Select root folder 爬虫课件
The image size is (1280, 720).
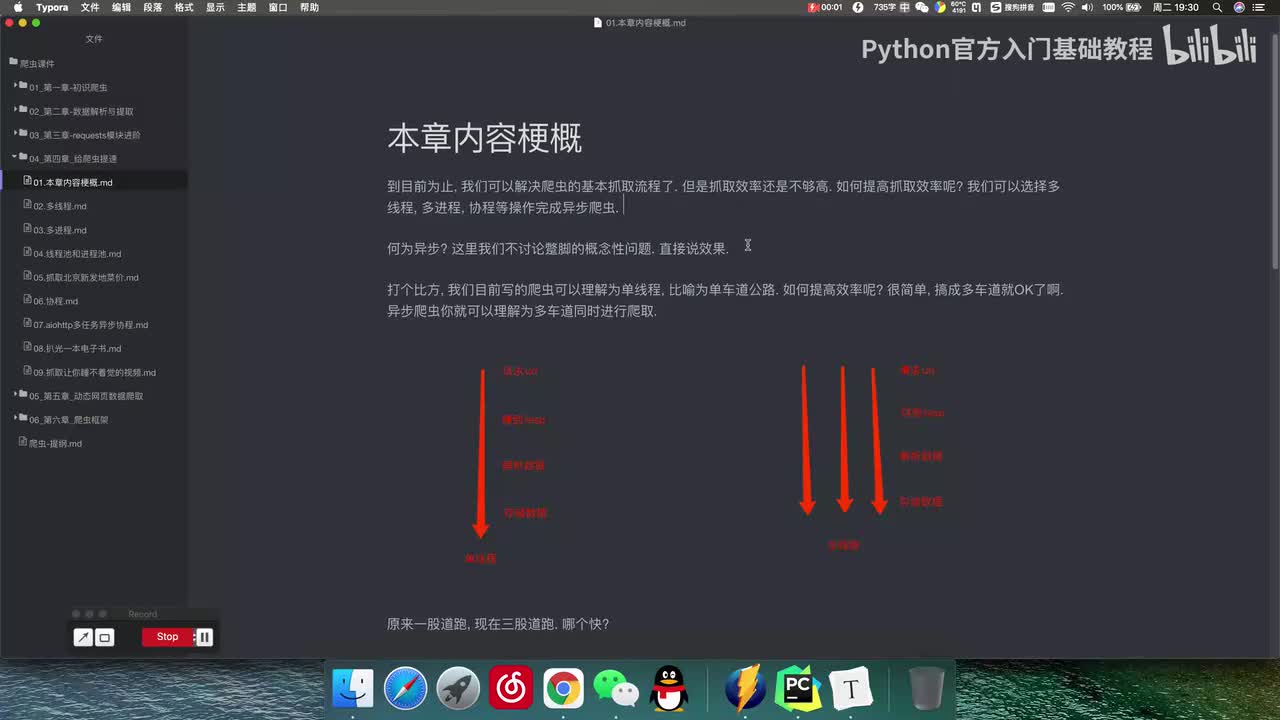click(x=38, y=63)
